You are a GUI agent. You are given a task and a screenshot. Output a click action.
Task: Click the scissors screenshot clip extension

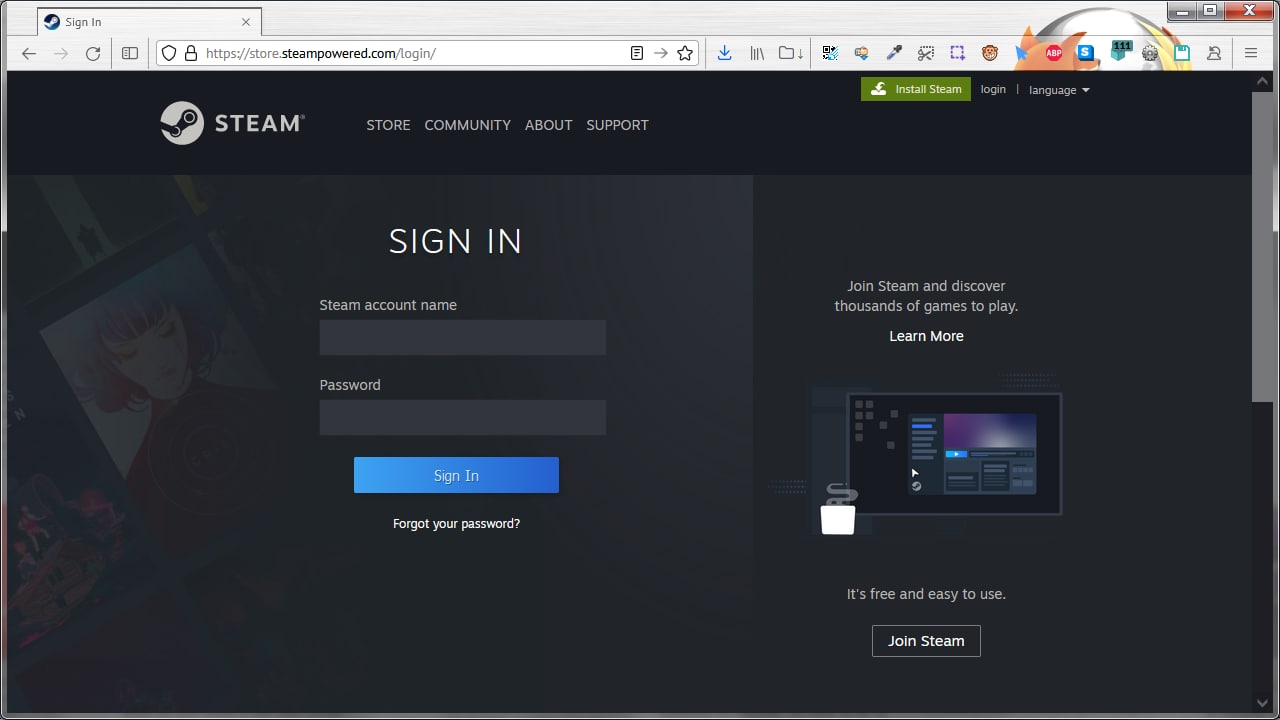click(926, 53)
